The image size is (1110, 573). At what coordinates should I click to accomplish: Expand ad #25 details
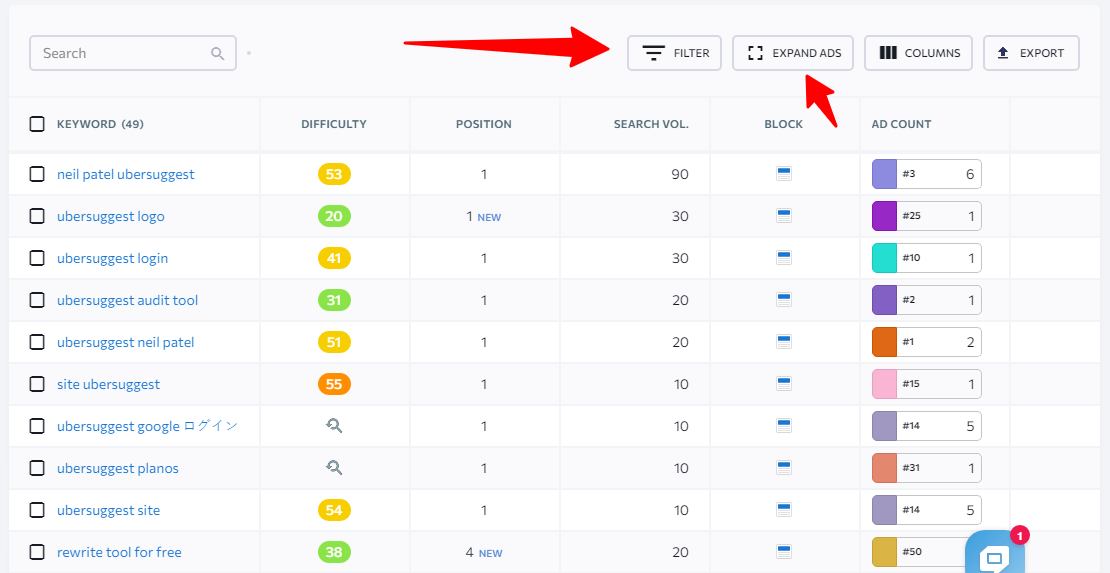[x=927, y=216]
